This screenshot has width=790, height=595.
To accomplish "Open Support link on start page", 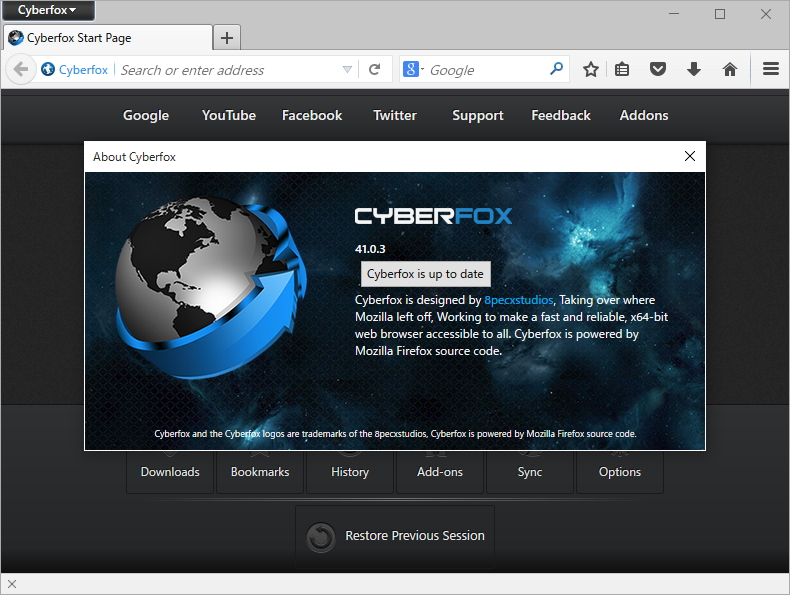I will (478, 115).
